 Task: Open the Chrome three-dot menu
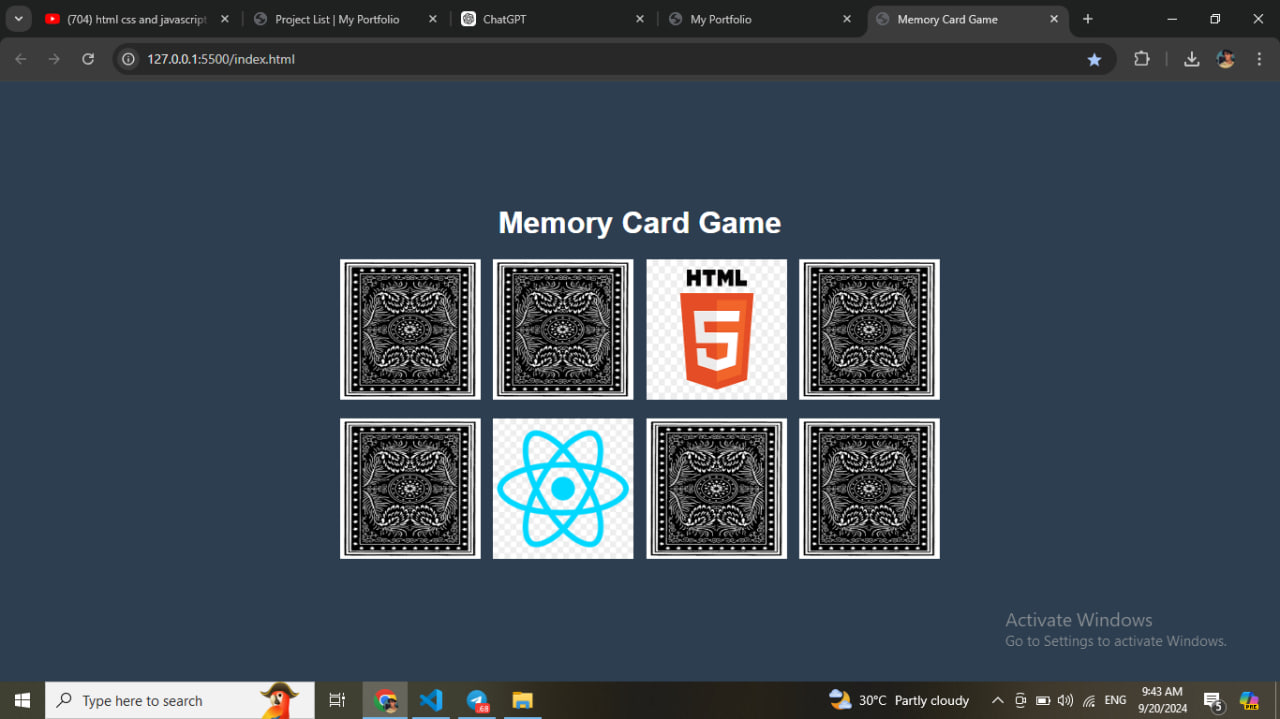[1259, 59]
